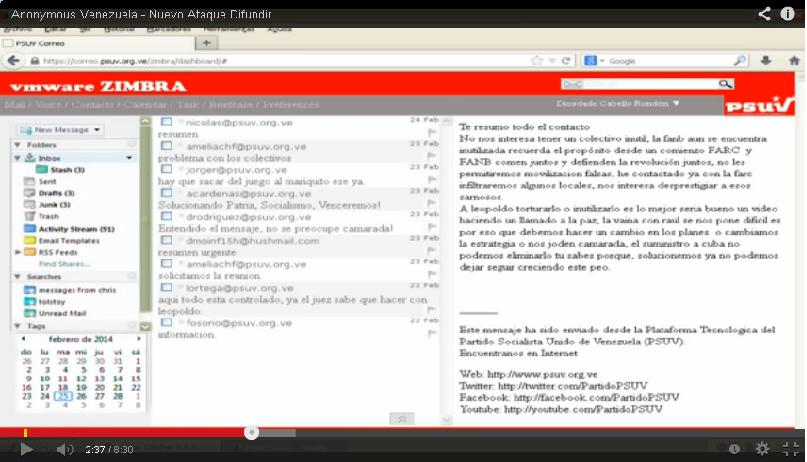Open the New Message dropdown

pyautogui.click(x=97, y=130)
